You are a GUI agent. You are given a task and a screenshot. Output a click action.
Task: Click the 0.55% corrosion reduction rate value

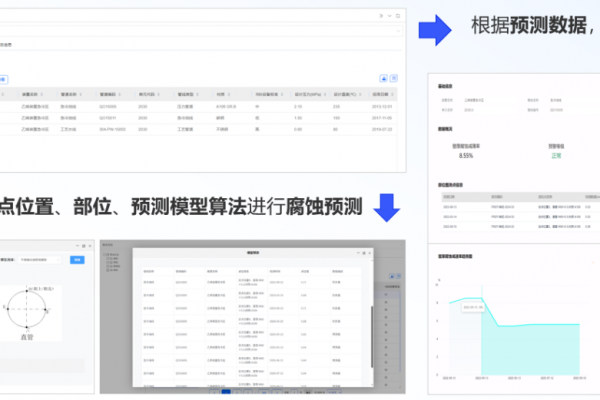pos(465,156)
